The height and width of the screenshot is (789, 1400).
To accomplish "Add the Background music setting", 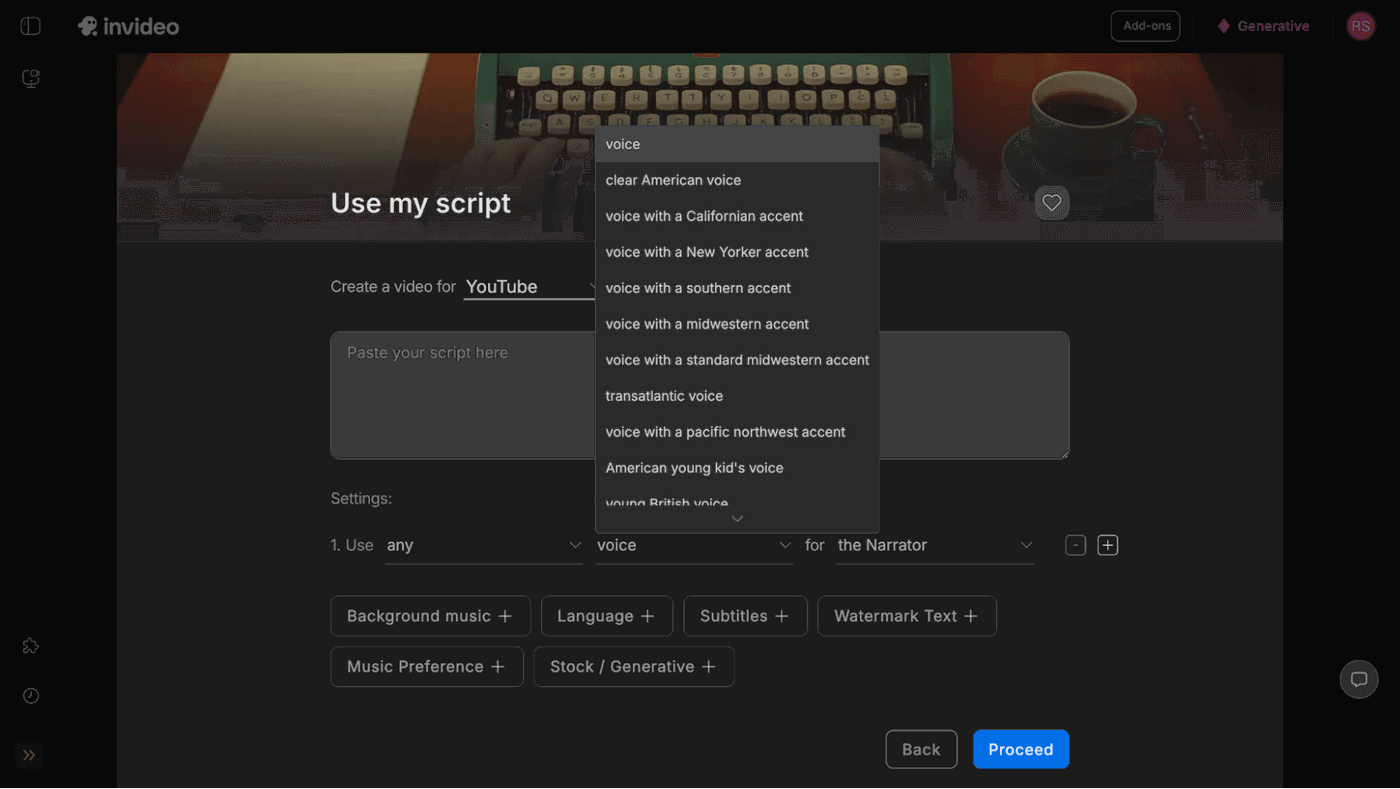I will (x=429, y=616).
